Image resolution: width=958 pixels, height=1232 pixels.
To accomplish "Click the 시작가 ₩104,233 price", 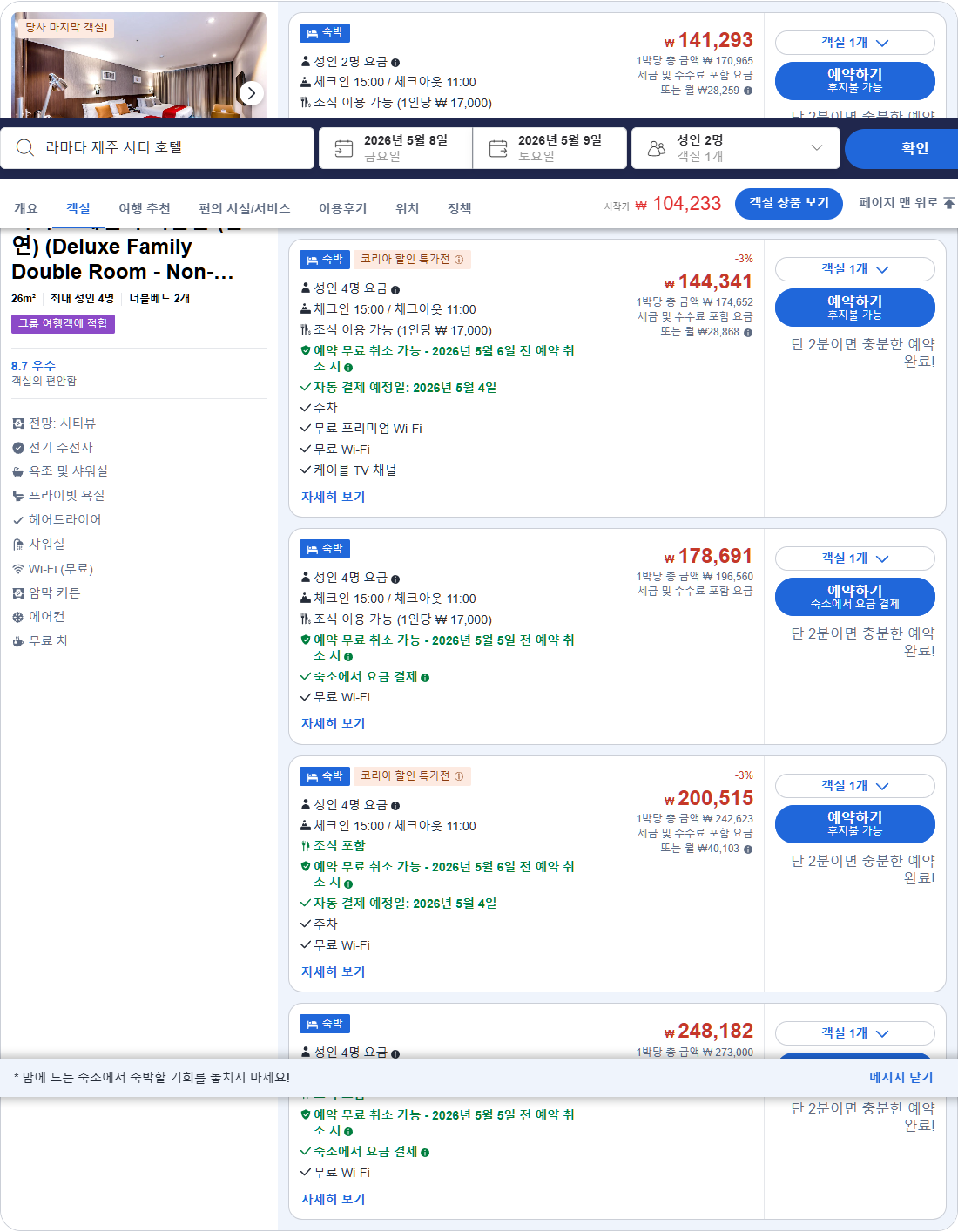I will 663,204.
